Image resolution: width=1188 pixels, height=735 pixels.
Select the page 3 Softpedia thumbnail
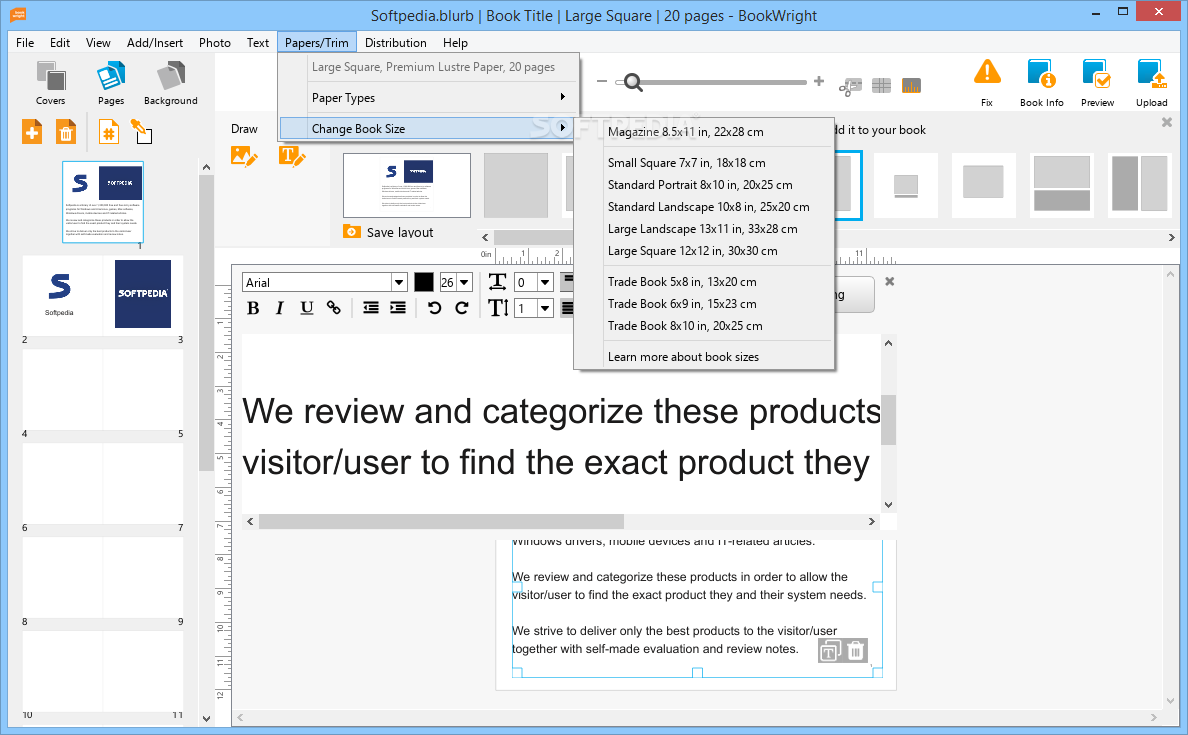[x=142, y=294]
